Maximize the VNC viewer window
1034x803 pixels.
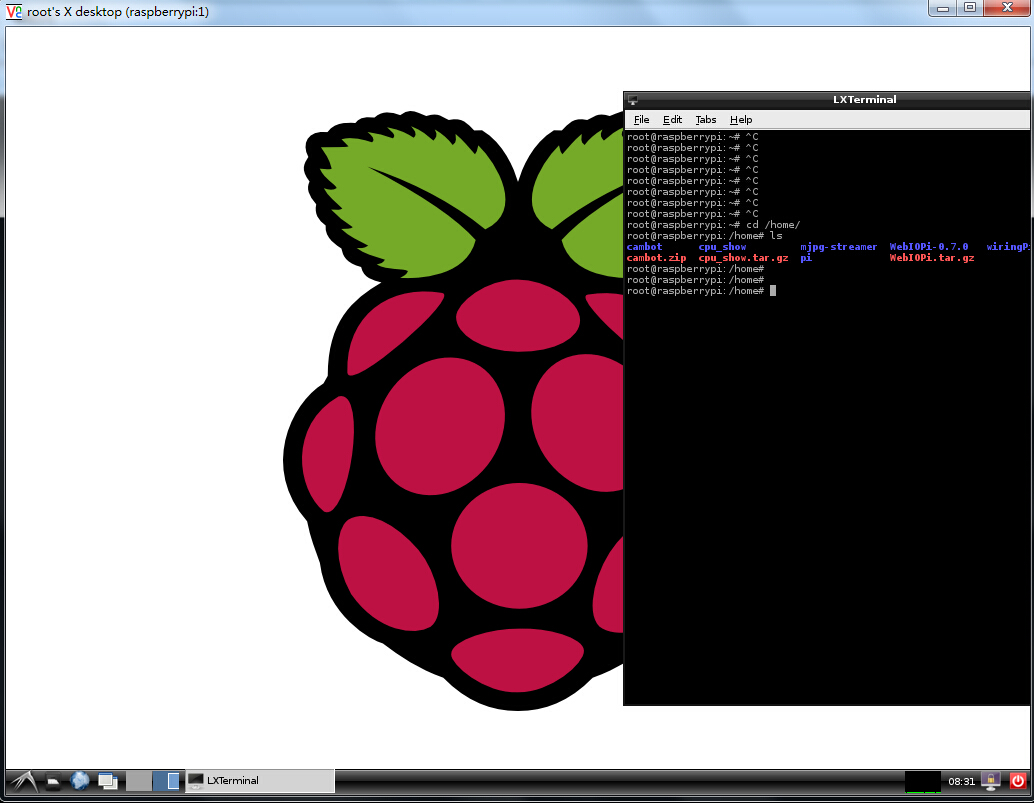click(x=970, y=8)
